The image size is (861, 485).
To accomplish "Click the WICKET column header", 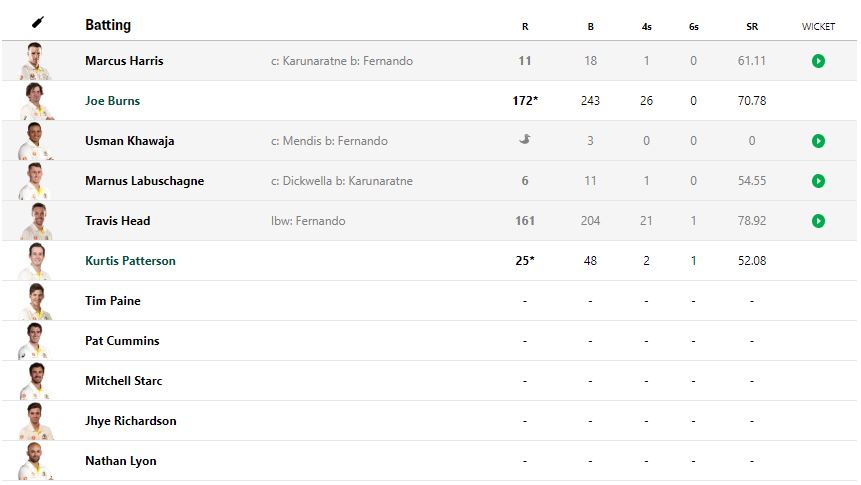I will pyautogui.click(x=818, y=27).
